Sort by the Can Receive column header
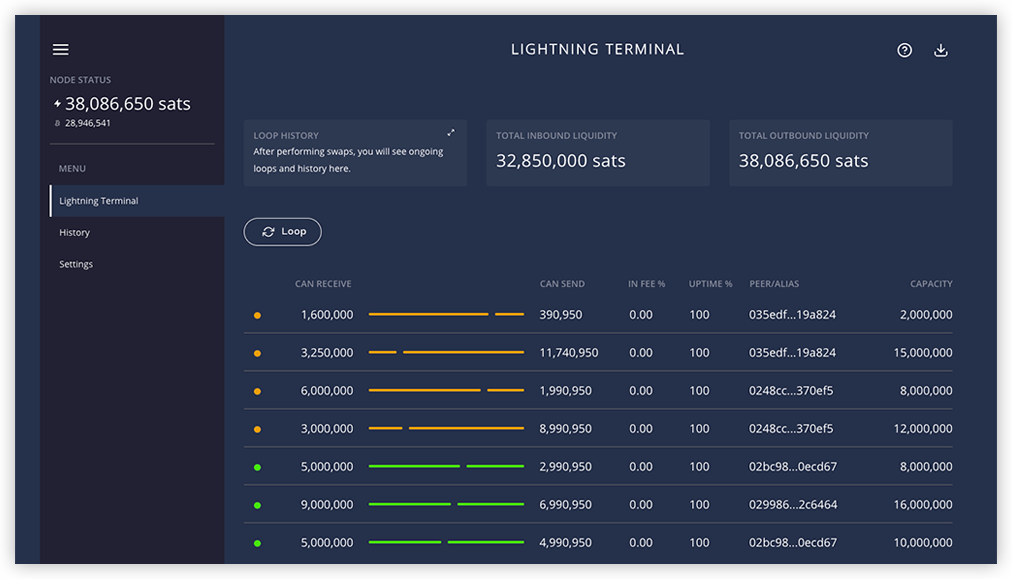The width and height of the screenshot is (1012, 579). 323,283
